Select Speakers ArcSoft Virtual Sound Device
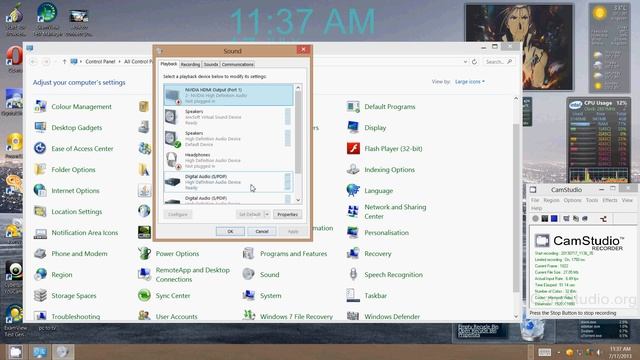 pyautogui.click(x=228, y=117)
